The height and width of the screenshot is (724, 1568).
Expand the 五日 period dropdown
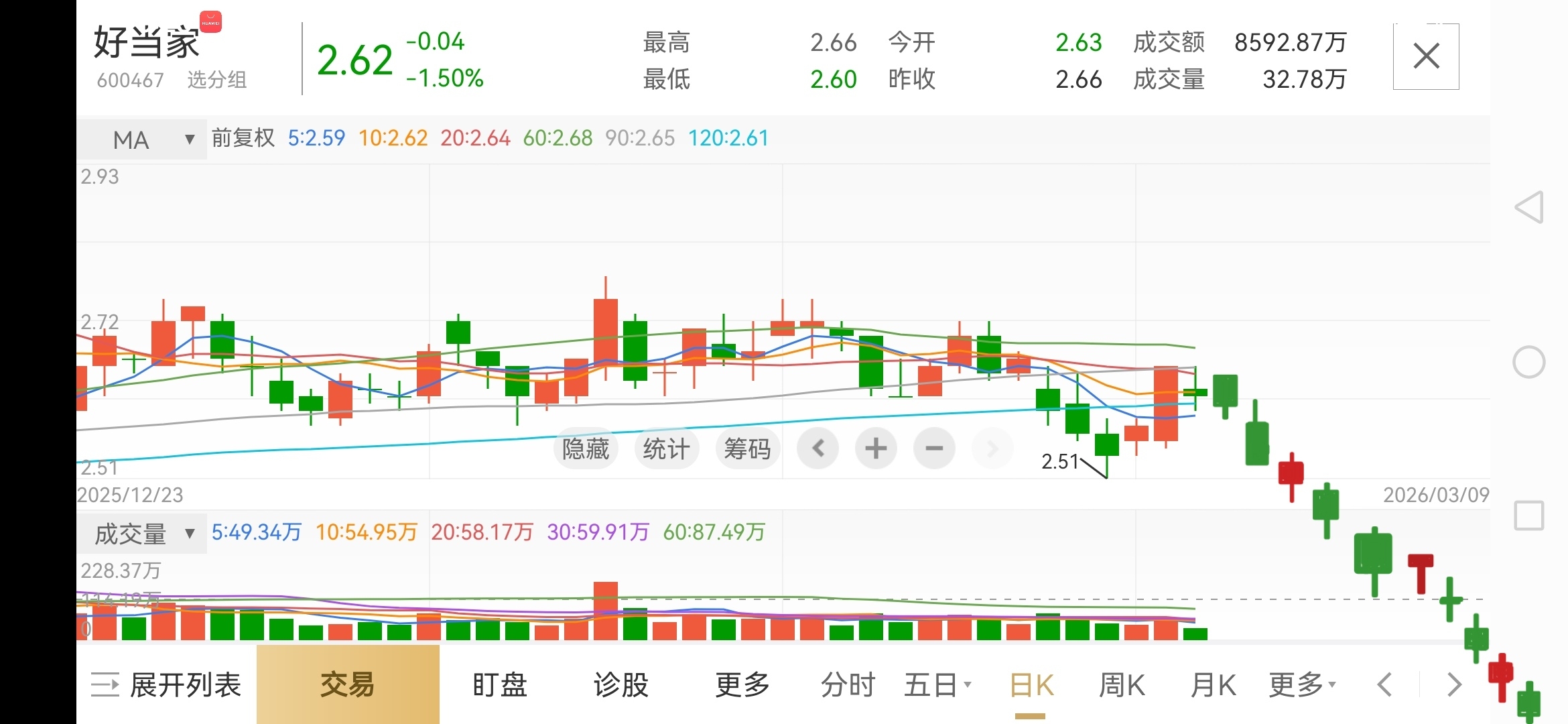[x=937, y=685]
